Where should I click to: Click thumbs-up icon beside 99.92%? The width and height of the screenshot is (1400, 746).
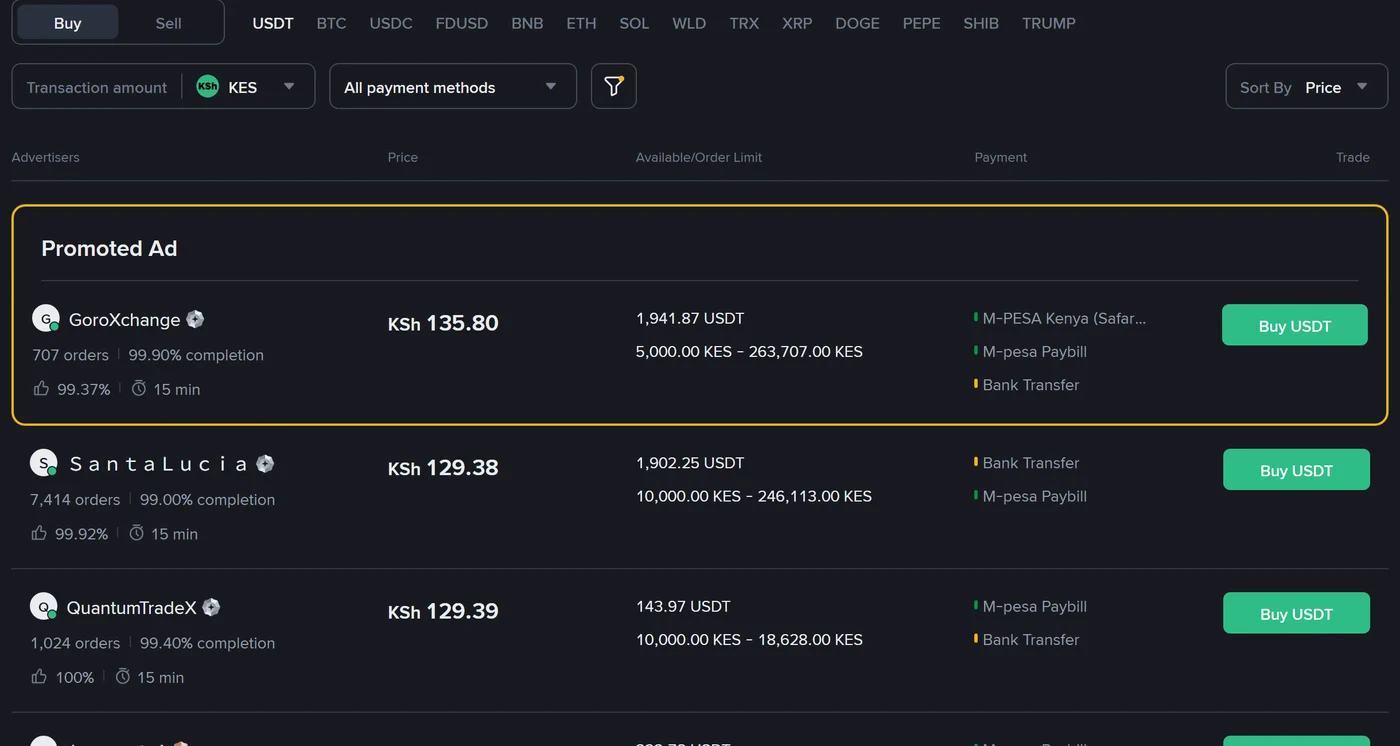click(x=39, y=533)
